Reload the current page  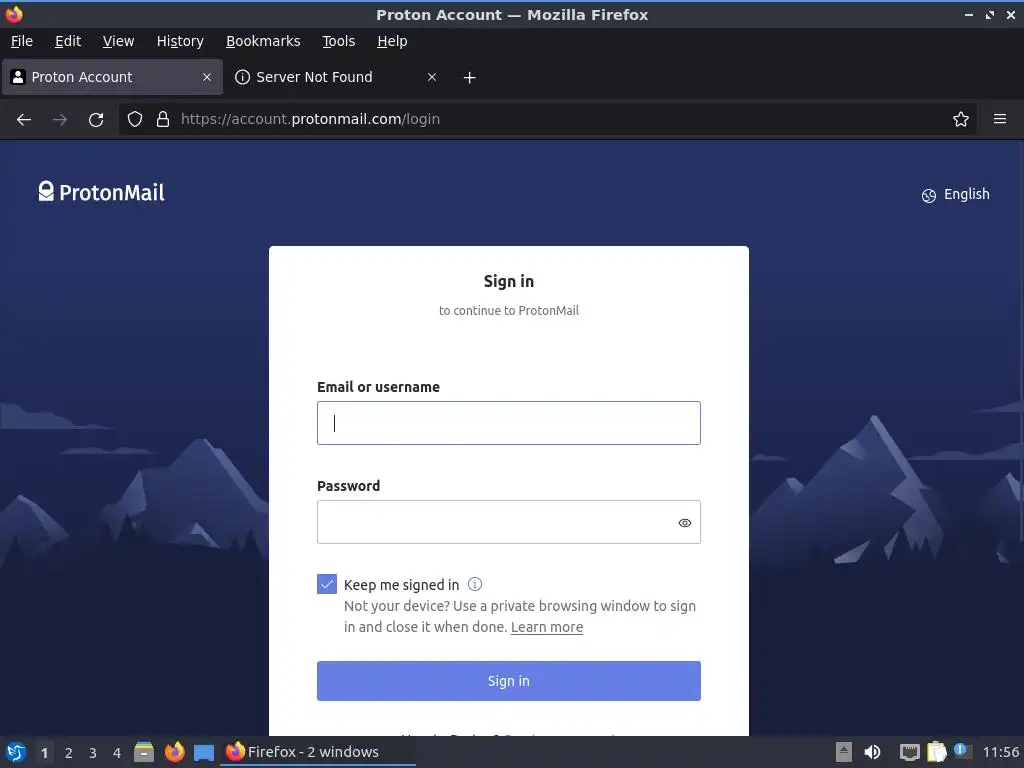coord(96,120)
